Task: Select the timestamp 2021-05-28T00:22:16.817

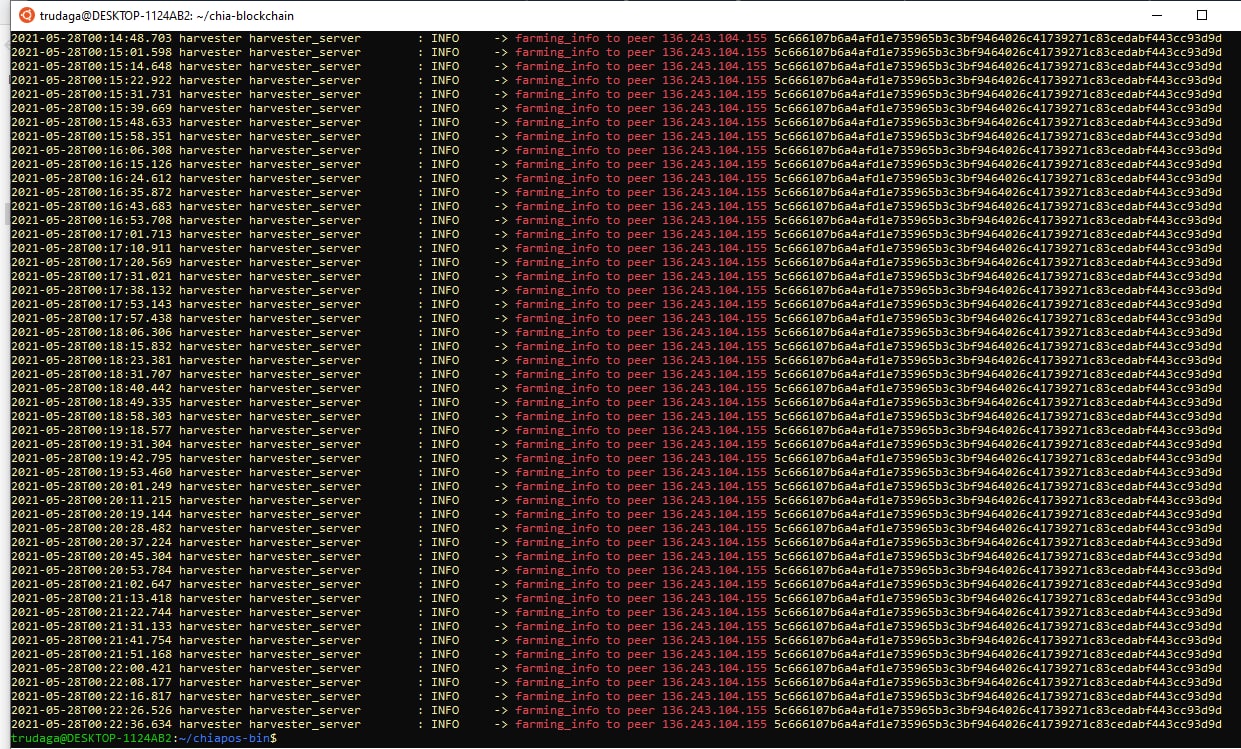Action: 91,696
